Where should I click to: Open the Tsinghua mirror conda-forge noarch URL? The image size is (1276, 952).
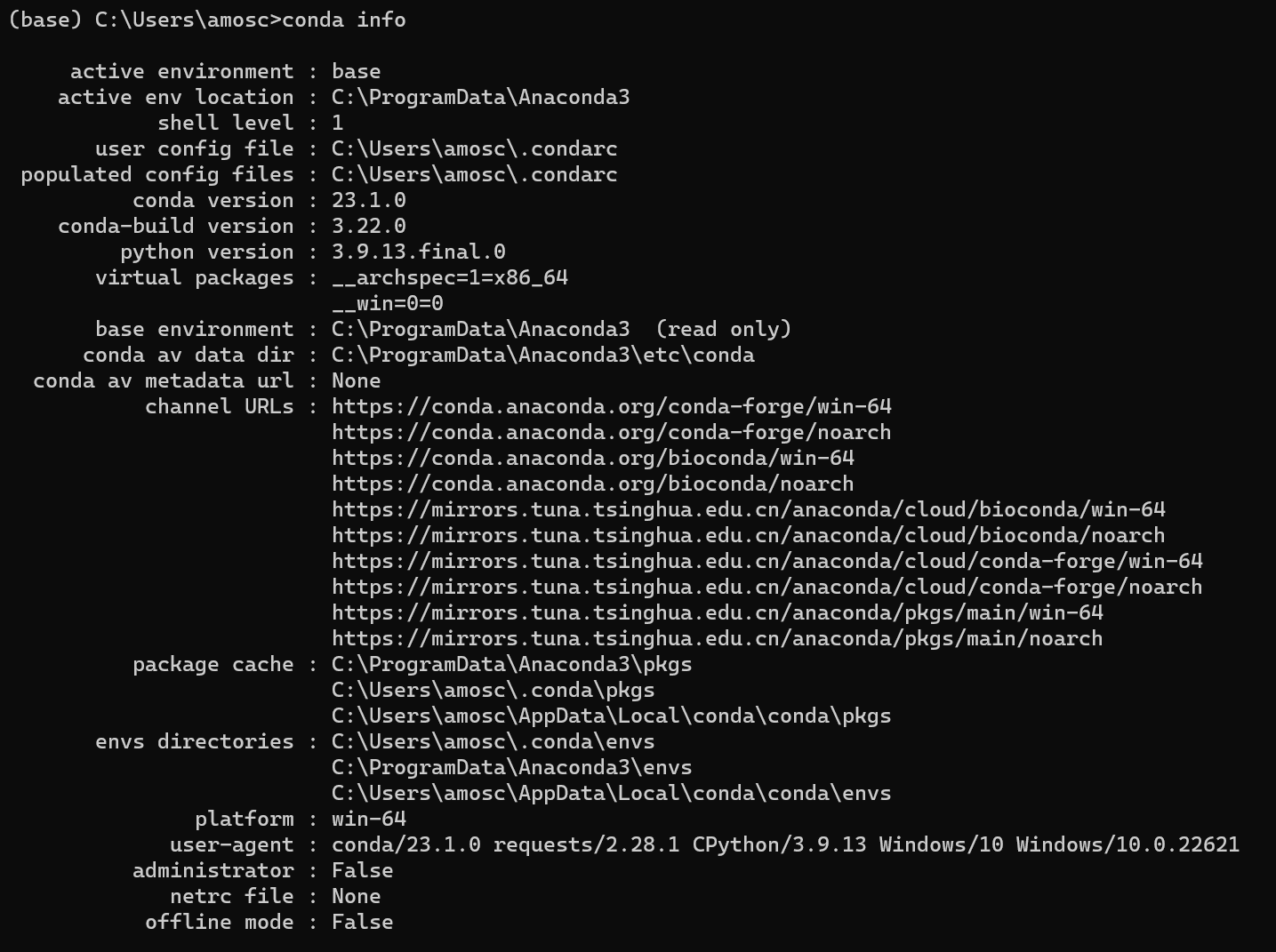tap(766, 587)
